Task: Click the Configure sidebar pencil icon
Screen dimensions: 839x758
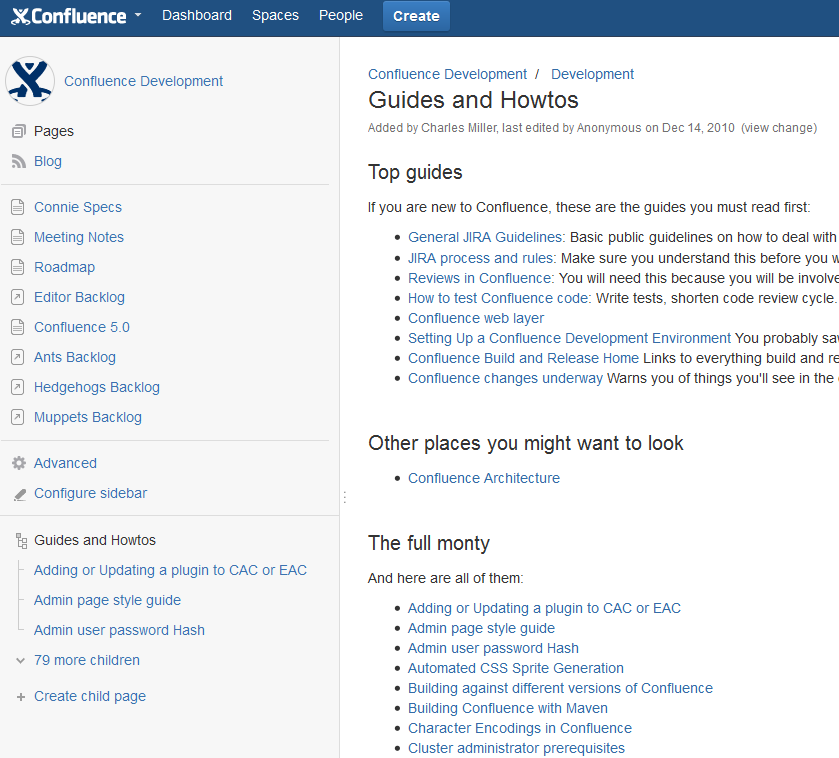Action: [x=18, y=494]
